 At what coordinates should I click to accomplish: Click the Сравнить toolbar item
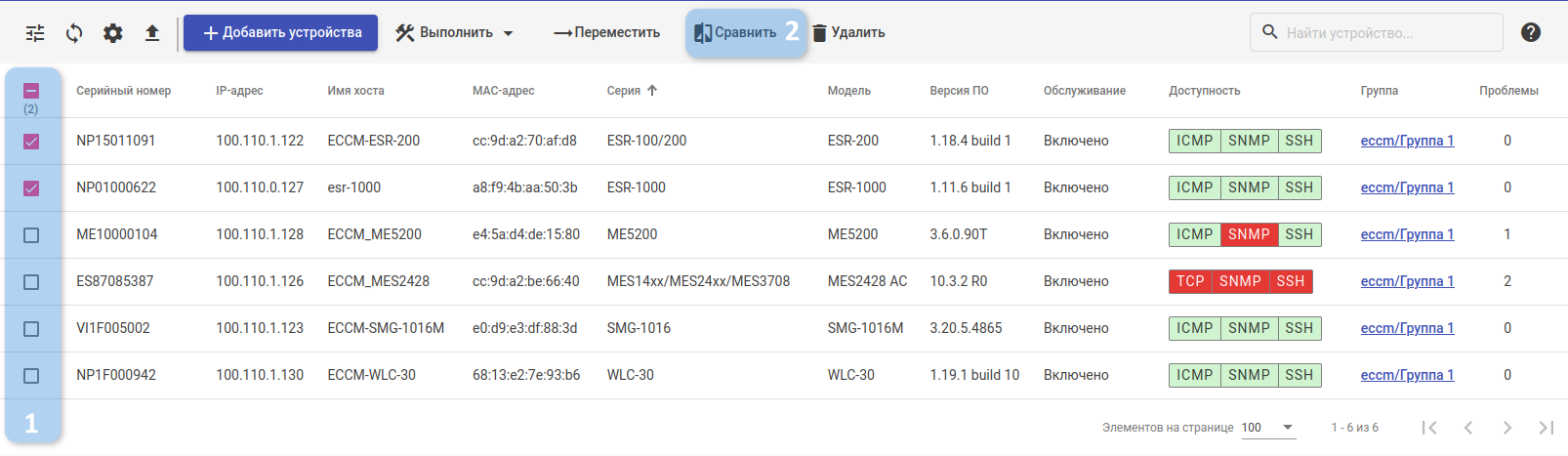736,33
